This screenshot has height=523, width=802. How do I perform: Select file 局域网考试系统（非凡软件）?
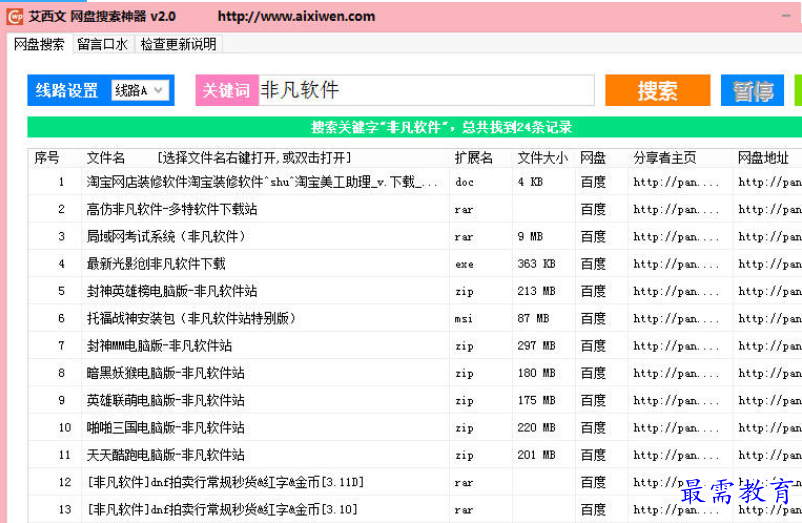pos(167,237)
